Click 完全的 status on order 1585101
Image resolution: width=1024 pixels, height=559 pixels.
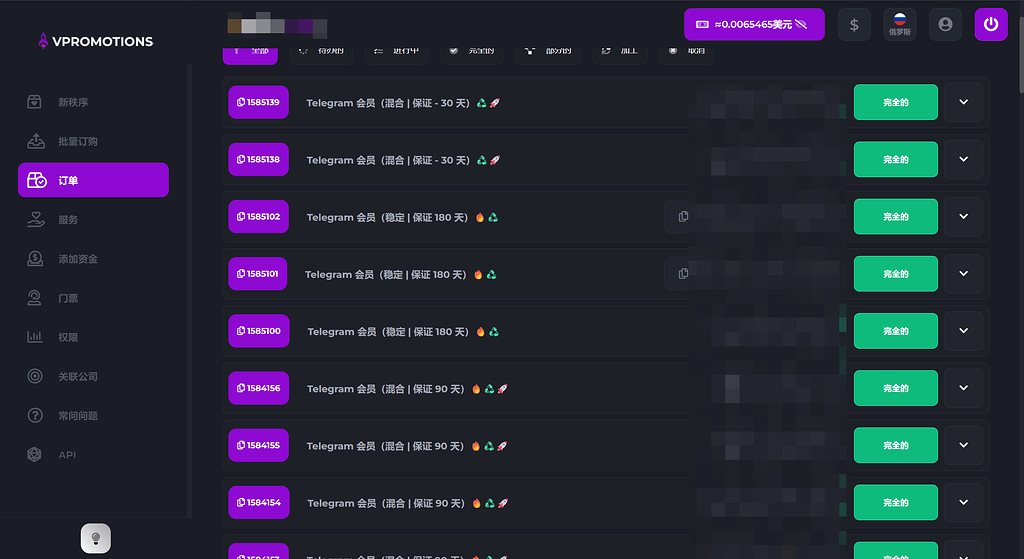(896, 274)
